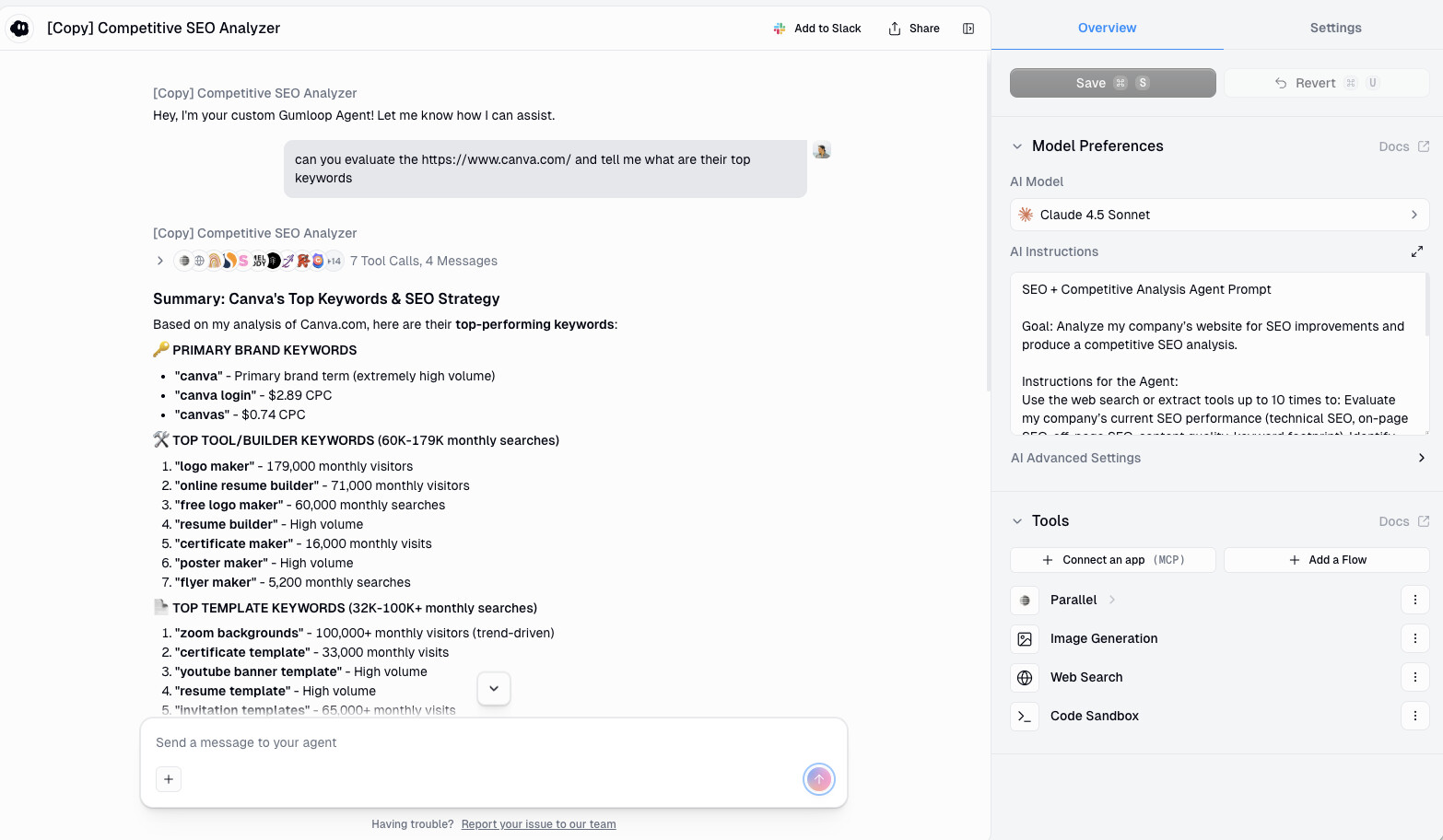Collapse the Model Preferences section
This screenshot has width=1443, height=840.
pos(1017,146)
